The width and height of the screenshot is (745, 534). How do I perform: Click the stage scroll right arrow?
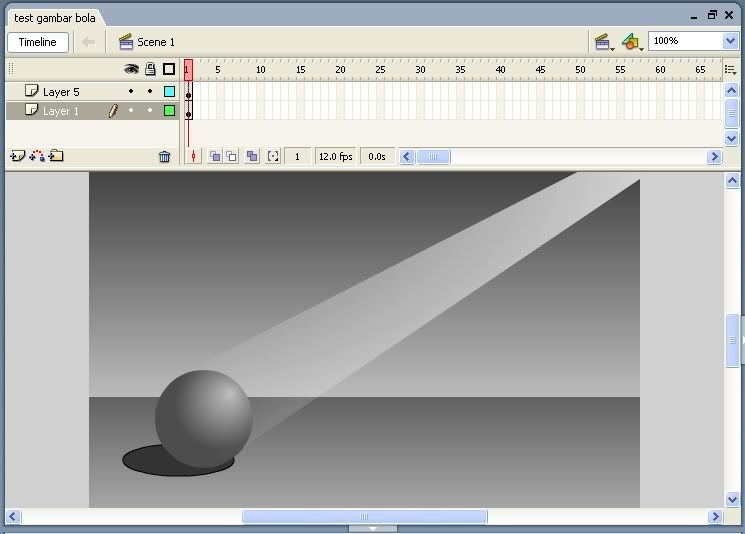click(x=715, y=516)
